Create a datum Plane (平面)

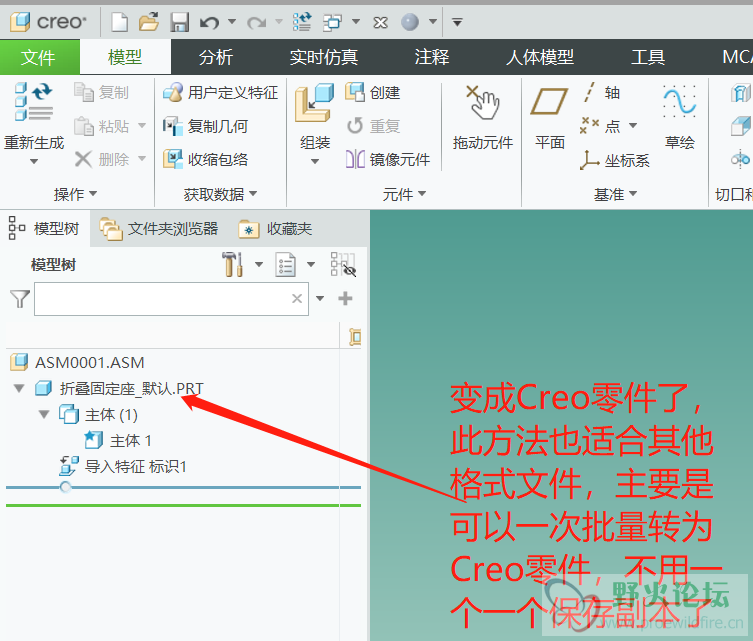coord(549,118)
